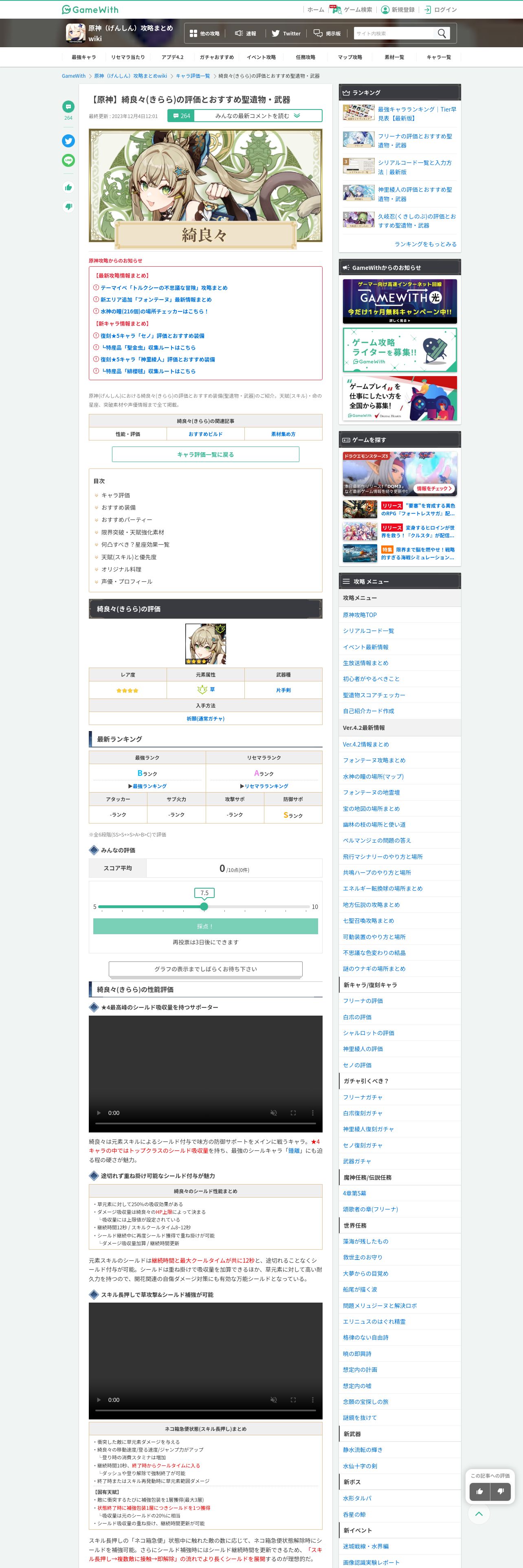Jump to おすすめパーティー in table of contents
The height and width of the screenshot is (1568, 523).
[127, 520]
